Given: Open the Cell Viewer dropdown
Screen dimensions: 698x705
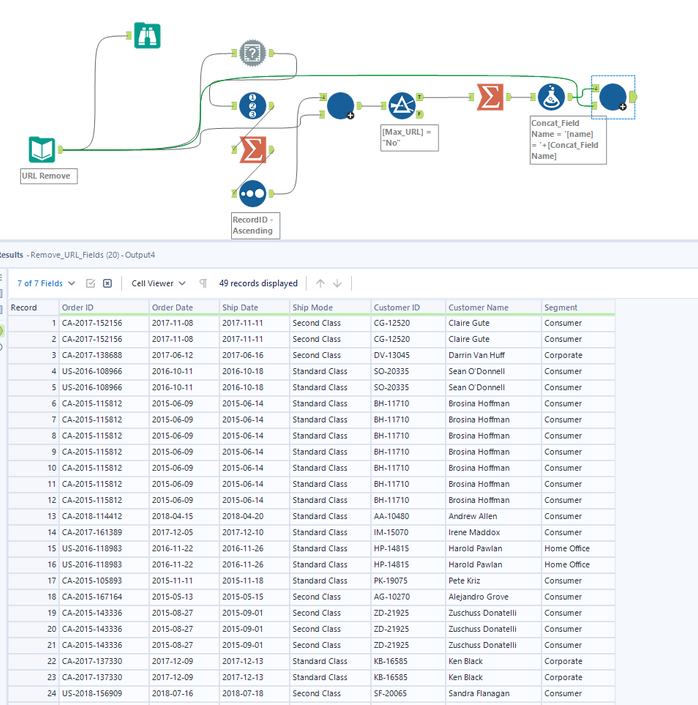Looking at the screenshot, I should [x=158, y=283].
